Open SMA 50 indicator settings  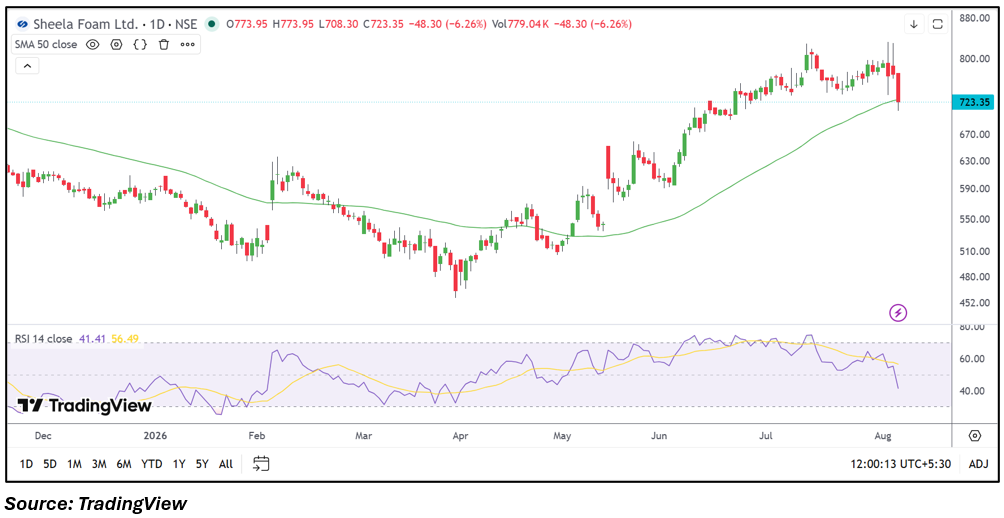point(117,44)
